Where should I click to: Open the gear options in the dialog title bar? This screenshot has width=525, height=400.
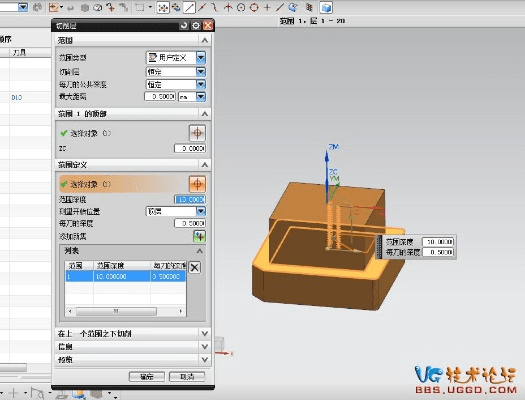[196, 25]
